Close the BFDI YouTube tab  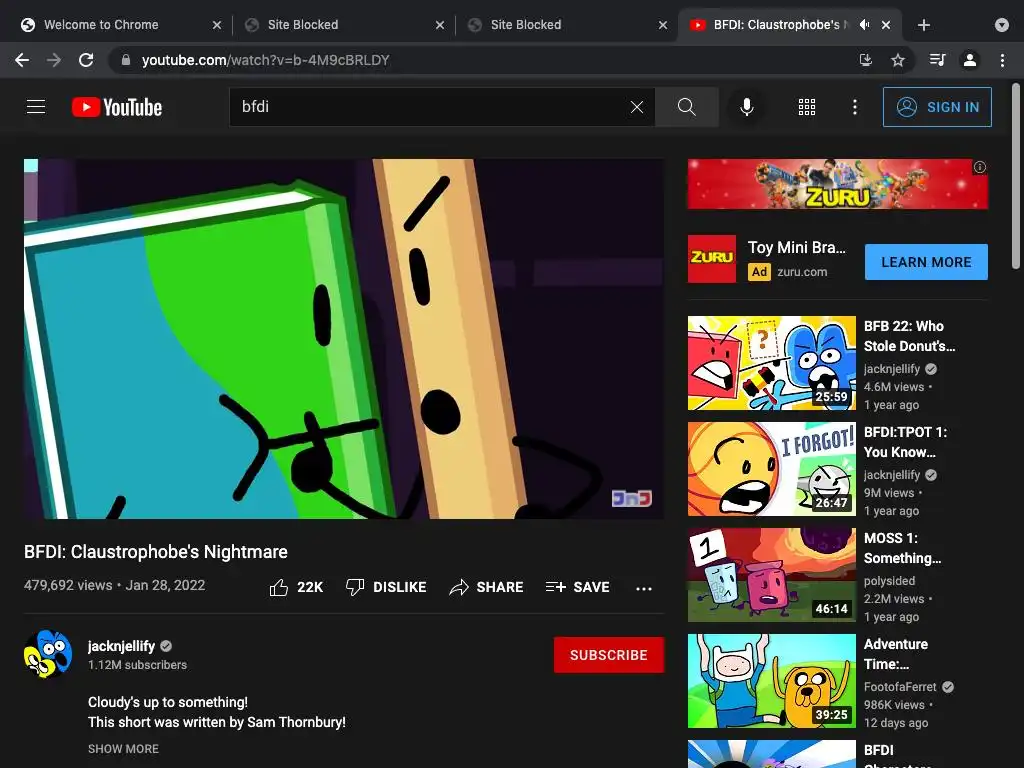click(x=886, y=25)
